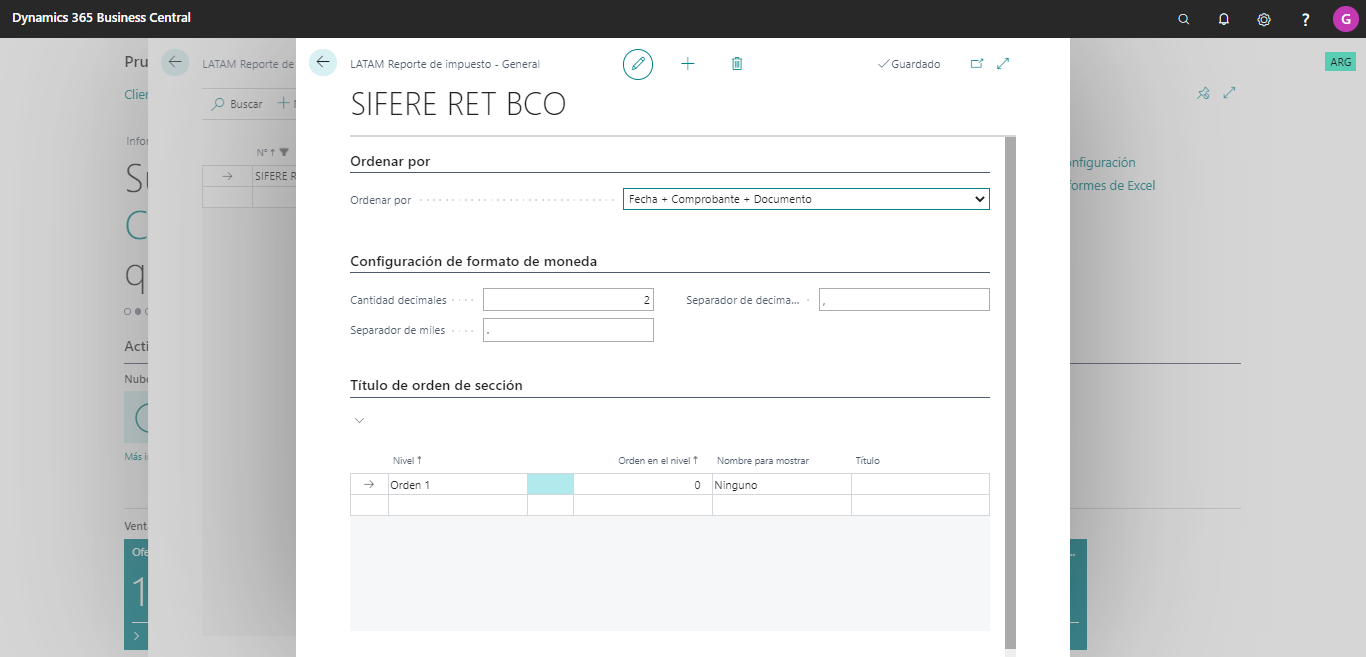Click the Título de orden de sección heading
The width and height of the screenshot is (1366, 657).
(436, 385)
